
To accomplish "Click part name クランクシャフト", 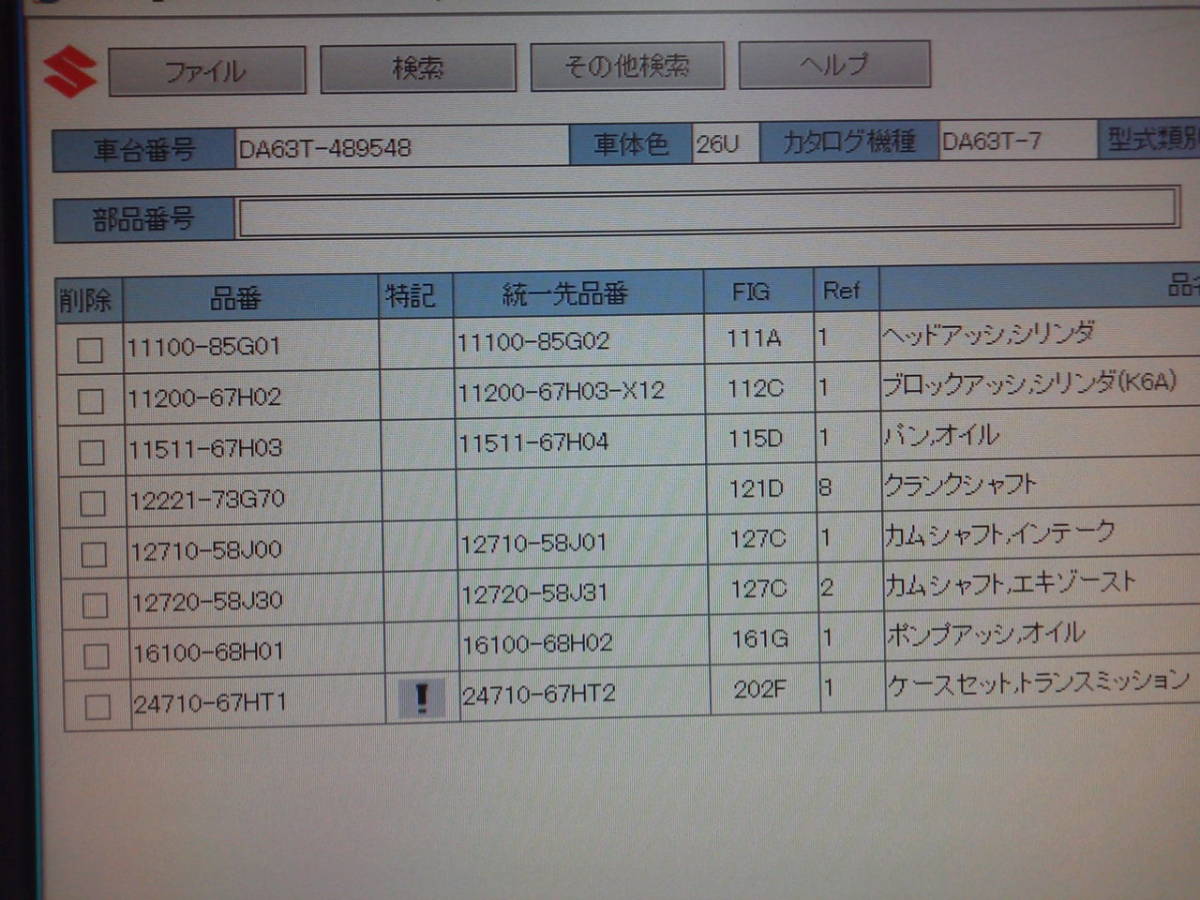I will 961,484.
